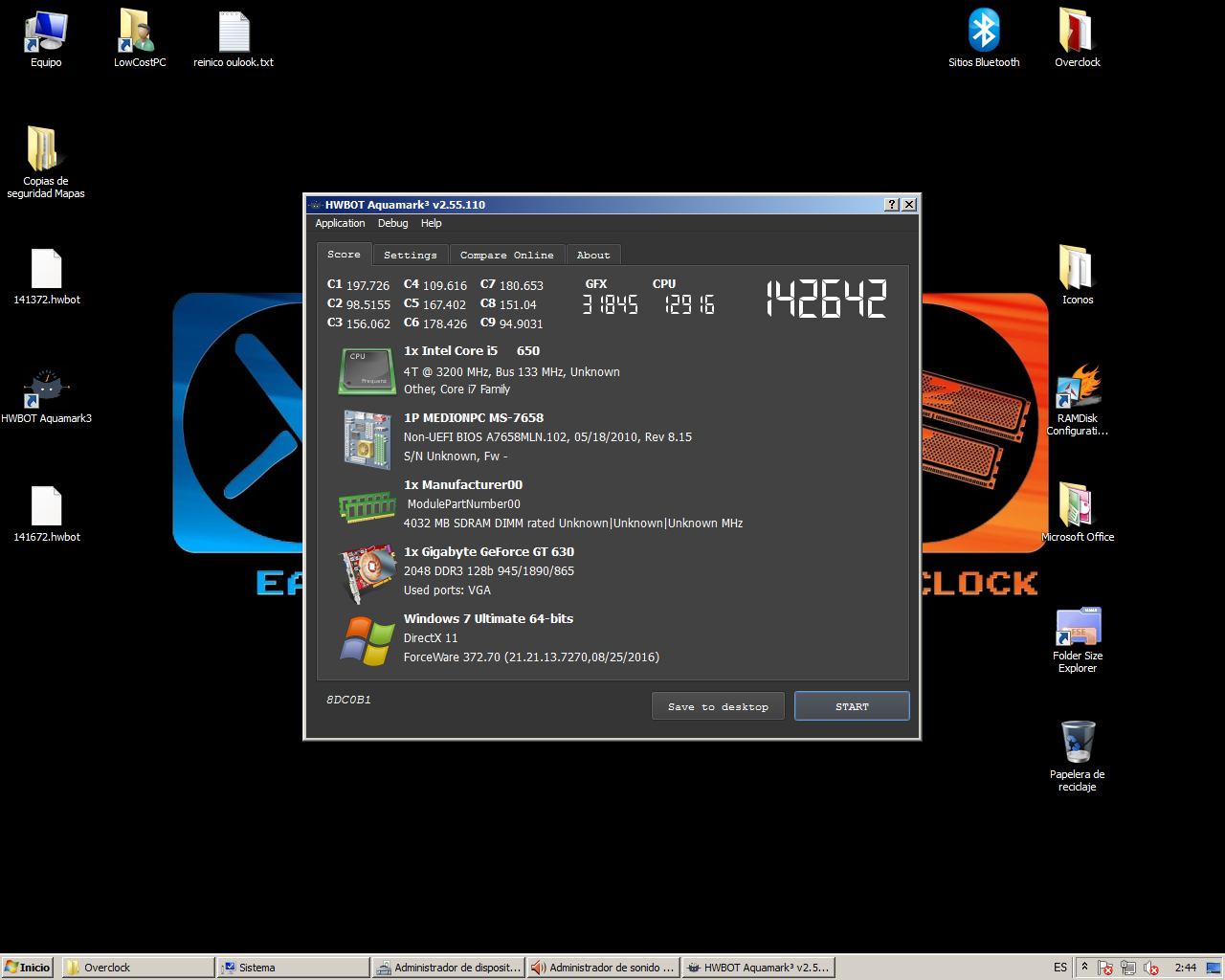Click the total score 142642
Viewport: 1225px width, 980px height.
[827, 298]
